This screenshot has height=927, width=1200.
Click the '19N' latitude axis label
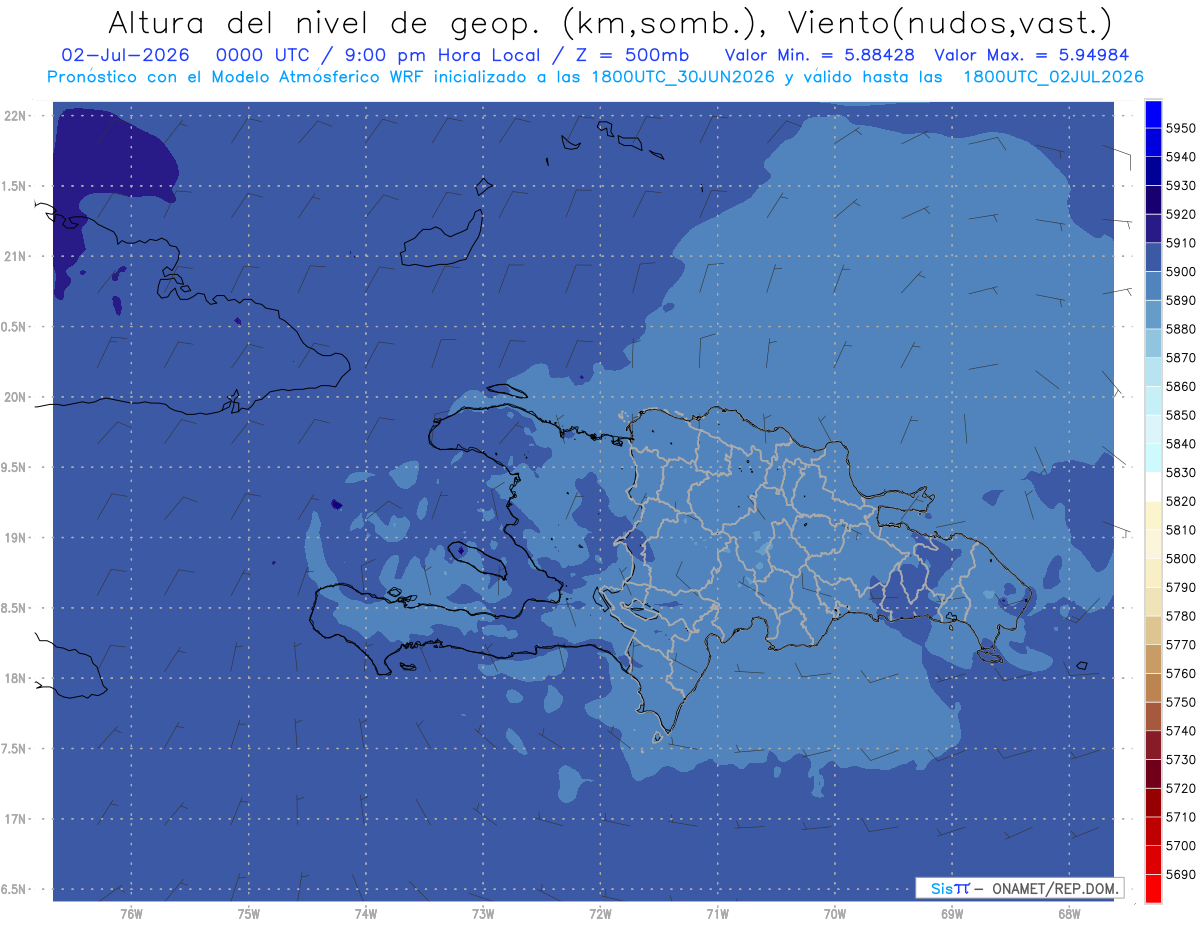(16, 538)
